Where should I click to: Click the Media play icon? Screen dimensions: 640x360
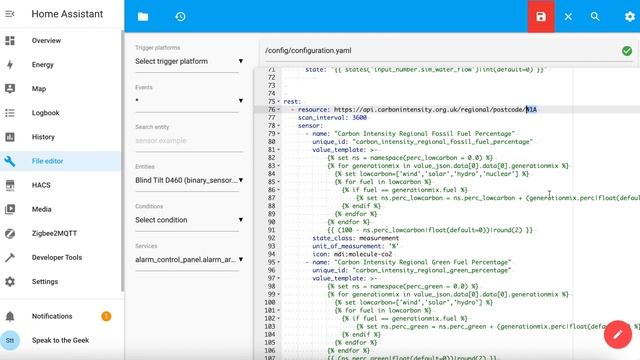pos(10,209)
